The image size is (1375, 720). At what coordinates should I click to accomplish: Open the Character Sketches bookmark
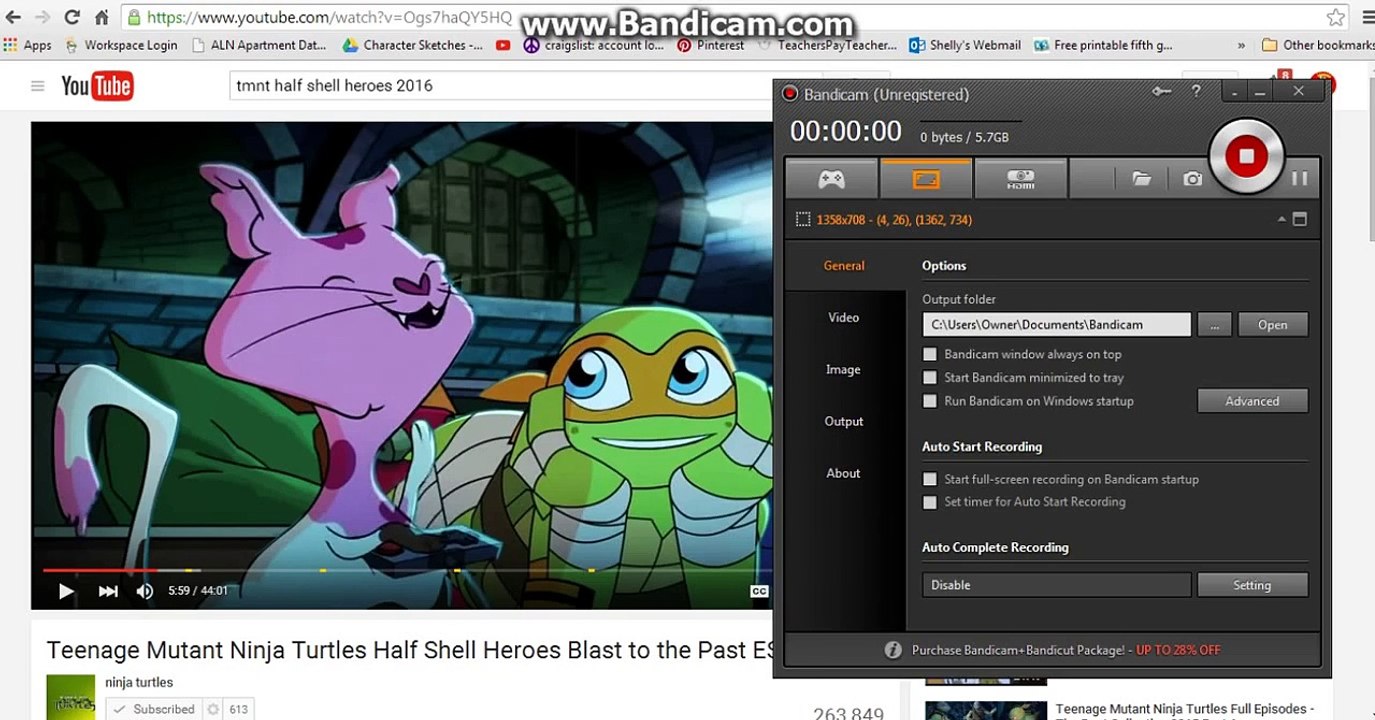tap(413, 45)
